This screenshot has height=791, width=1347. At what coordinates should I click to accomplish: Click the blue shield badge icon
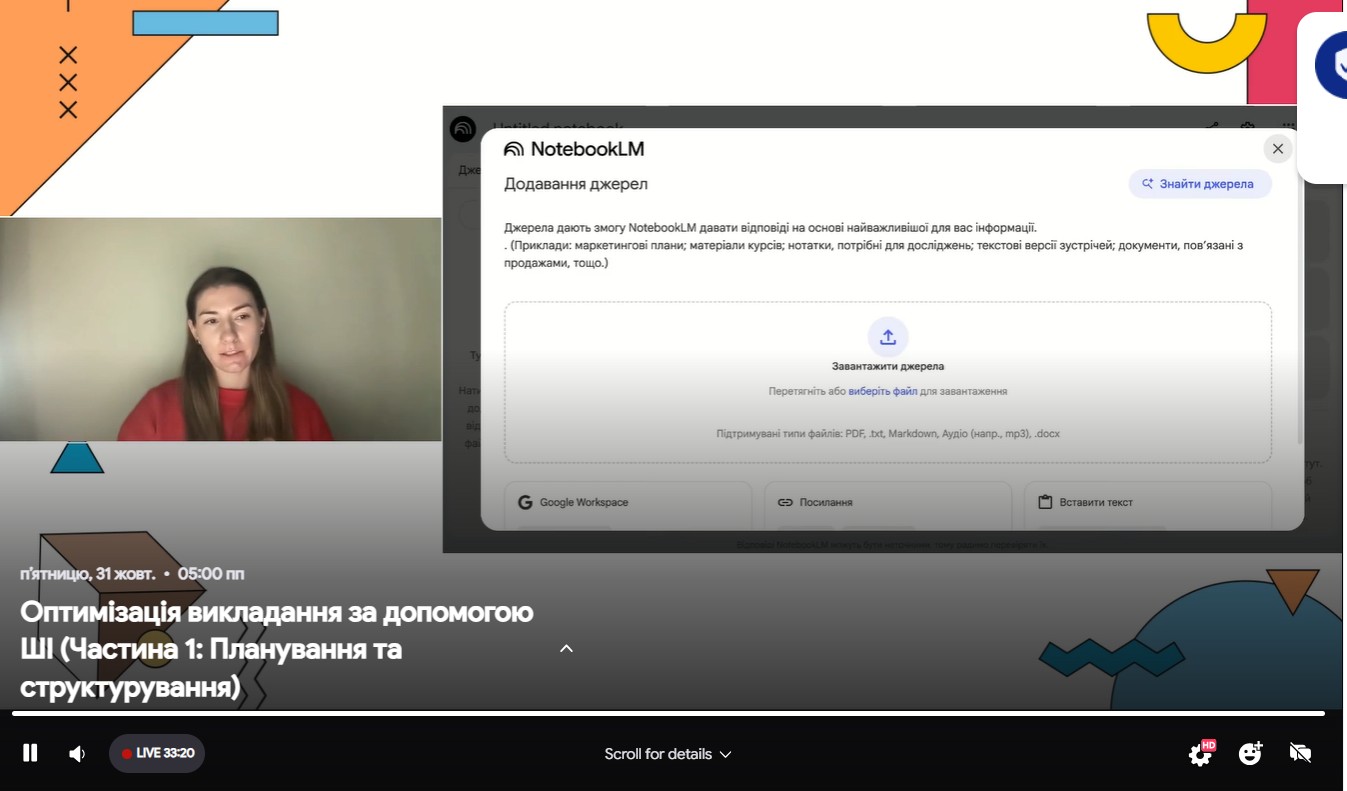pos(1332,65)
